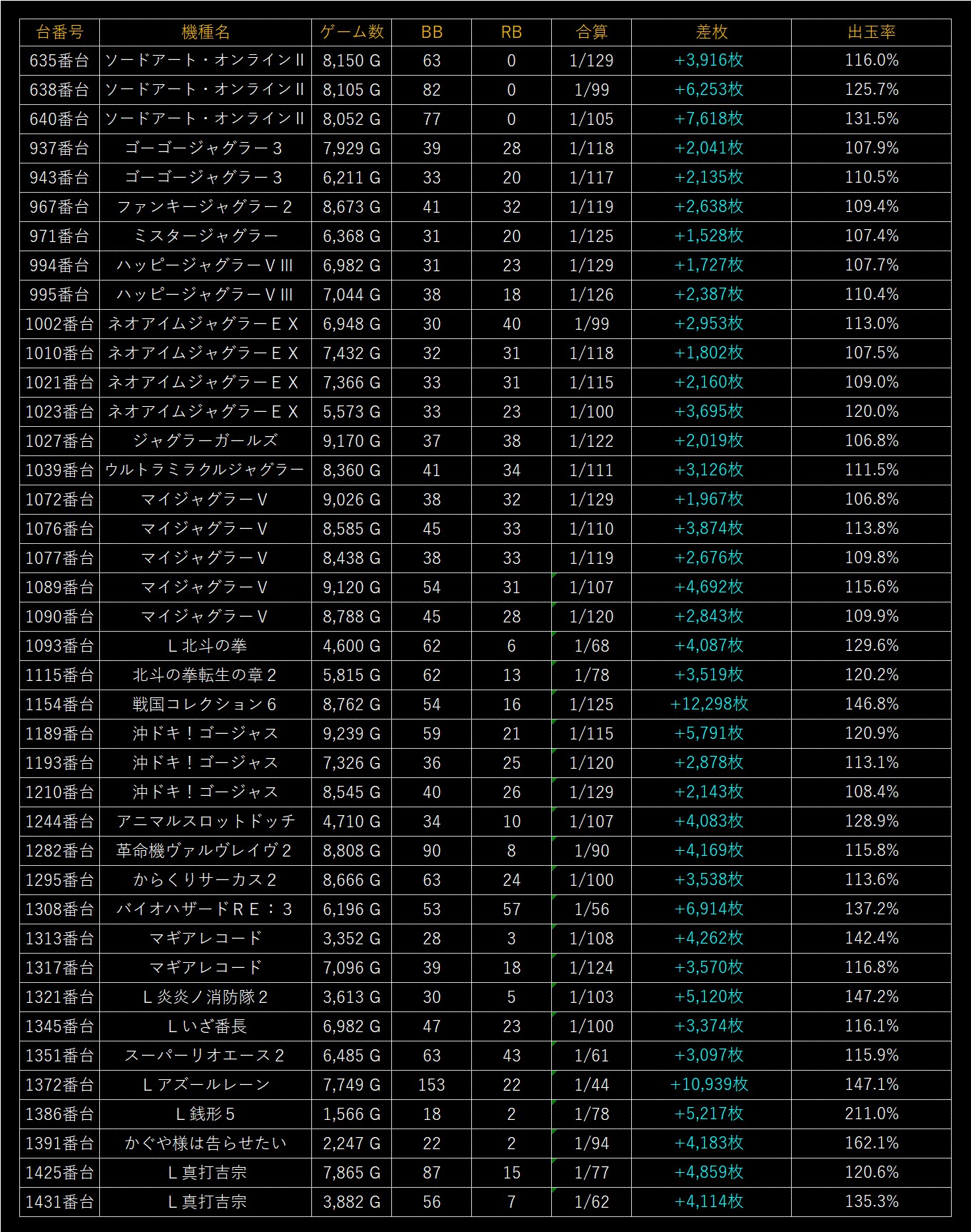The height and width of the screenshot is (1232, 971).
Task: Select the difference value +12,298枚
Action: [x=709, y=705]
